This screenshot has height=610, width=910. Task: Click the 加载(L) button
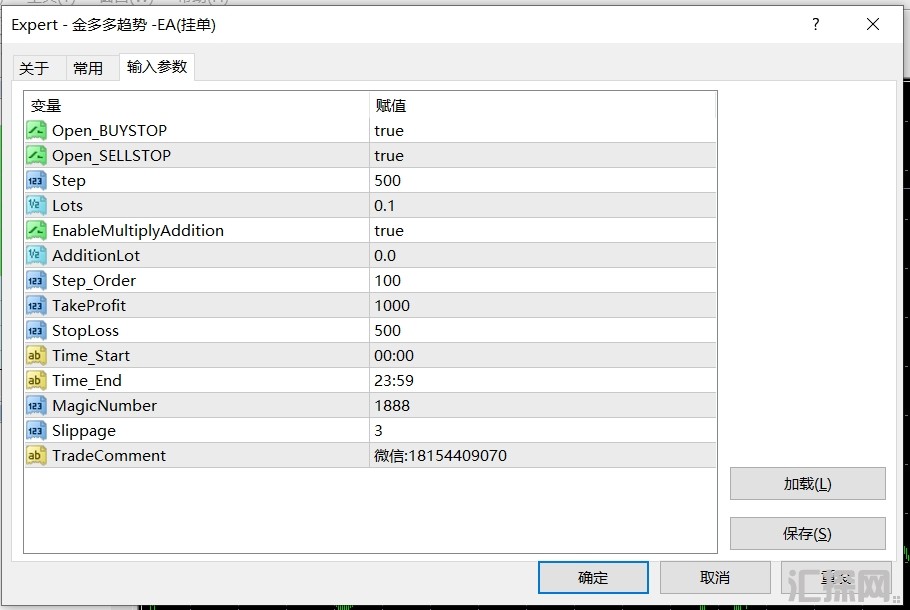click(x=807, y=483)
